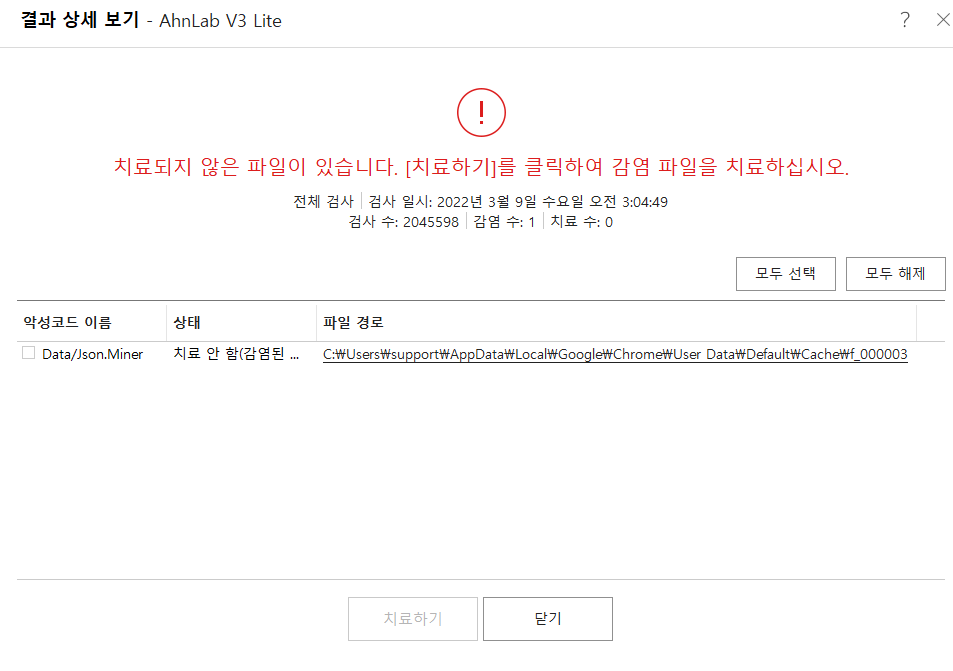This screenshot has width=953, height=671.
Task: Close the AhnLab V3 Lite result window
Action: pos(943,20)
